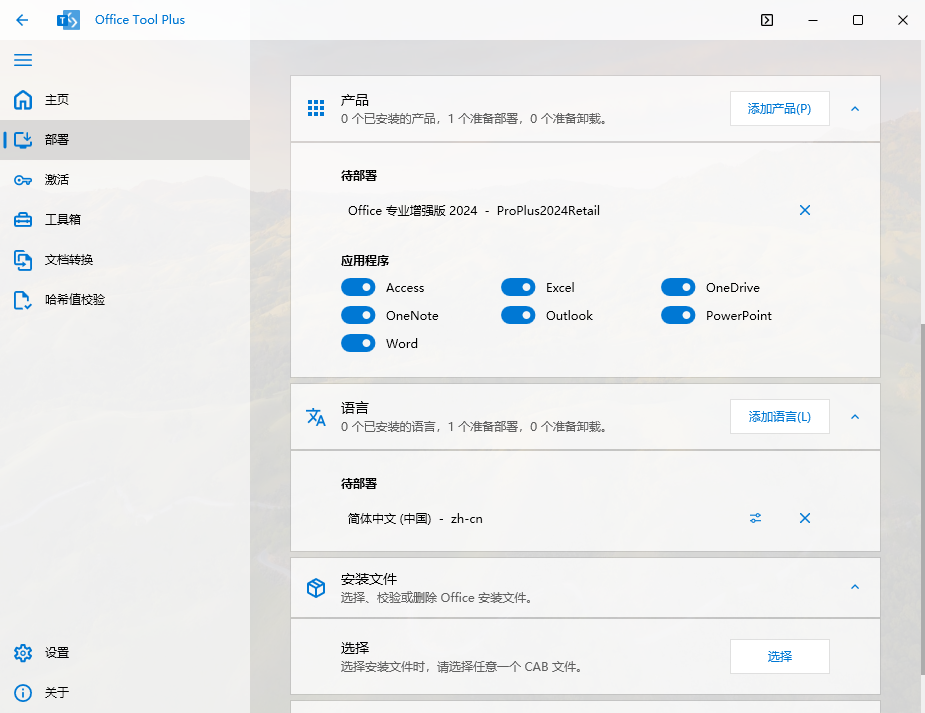Minimize the Office Tool Plus window
The height and width of the screenshot is (713, 925).
[813, 20]
